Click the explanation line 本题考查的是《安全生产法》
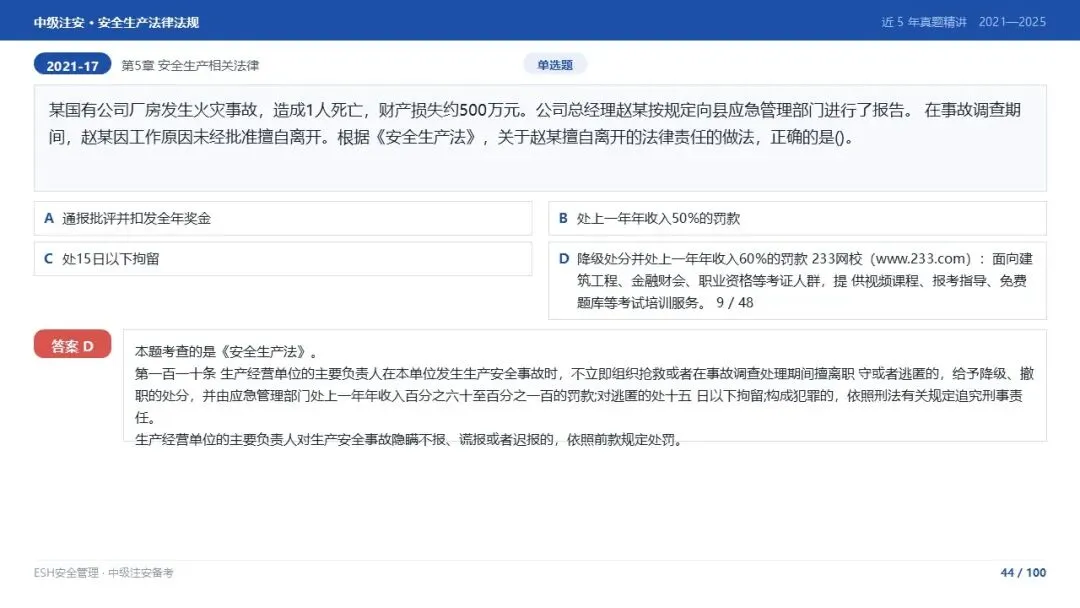This screenshot has height=608, width=1080. point(227,352)
